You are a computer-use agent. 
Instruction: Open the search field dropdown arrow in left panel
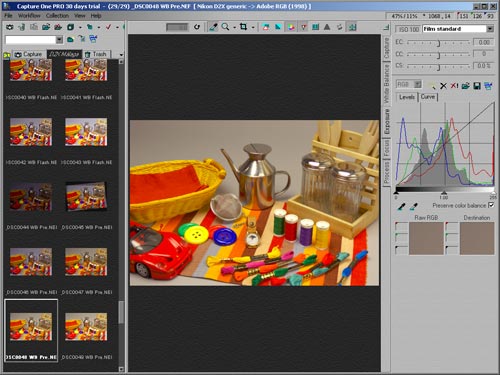pos(59,40)
